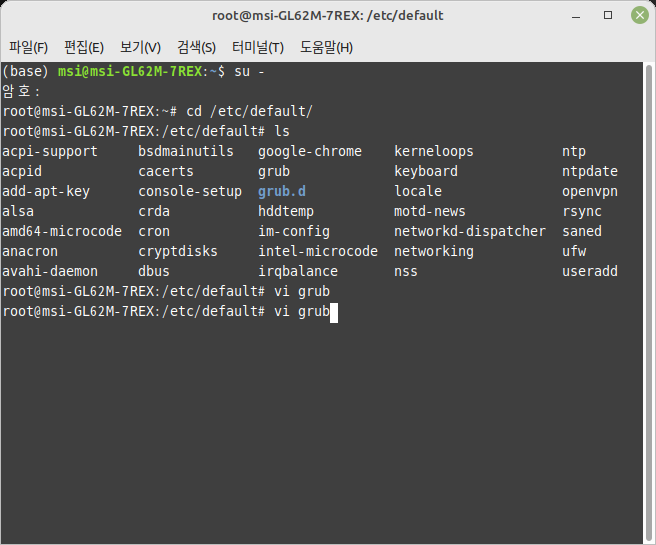Viewport: 656px width, 545px height.
Task: Click the cacerts entry
Action: coord(166,171)
